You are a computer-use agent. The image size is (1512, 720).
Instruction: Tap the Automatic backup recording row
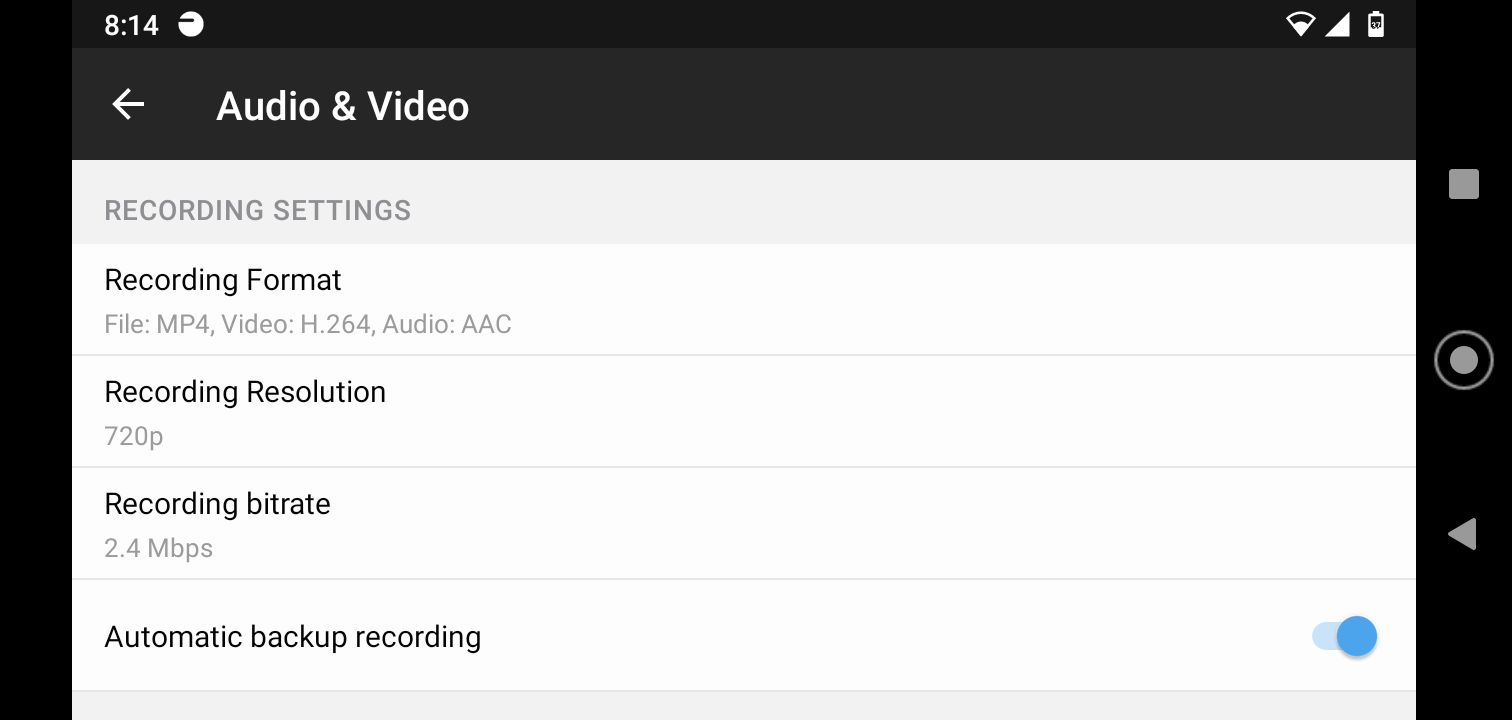click(x=600, y=636)
